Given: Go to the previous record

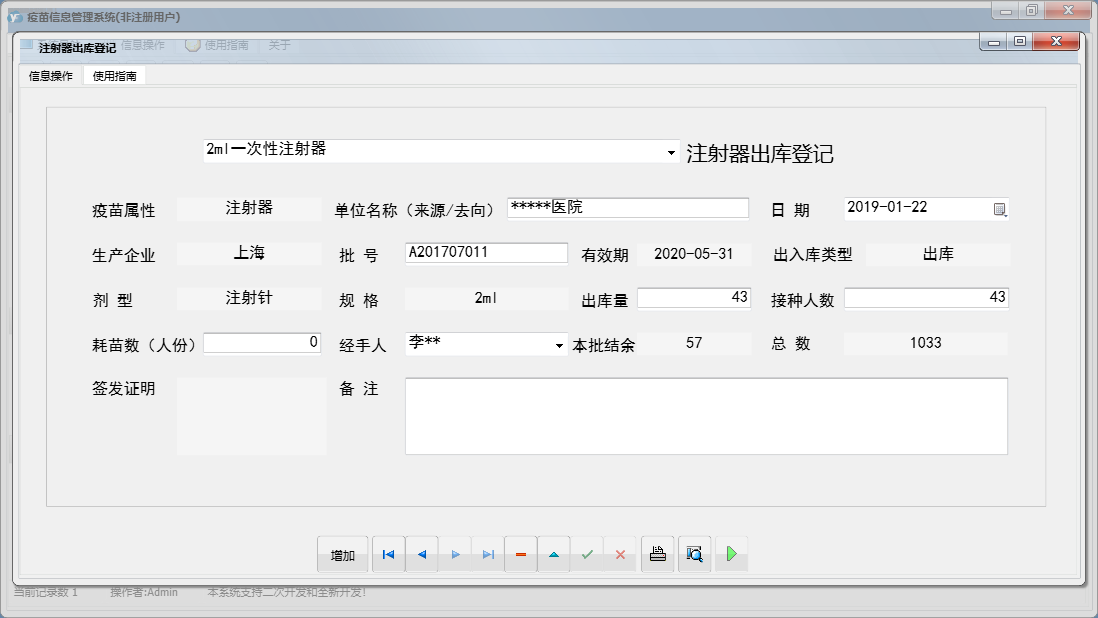Looking at the screenshot, I should click(422, 555).
